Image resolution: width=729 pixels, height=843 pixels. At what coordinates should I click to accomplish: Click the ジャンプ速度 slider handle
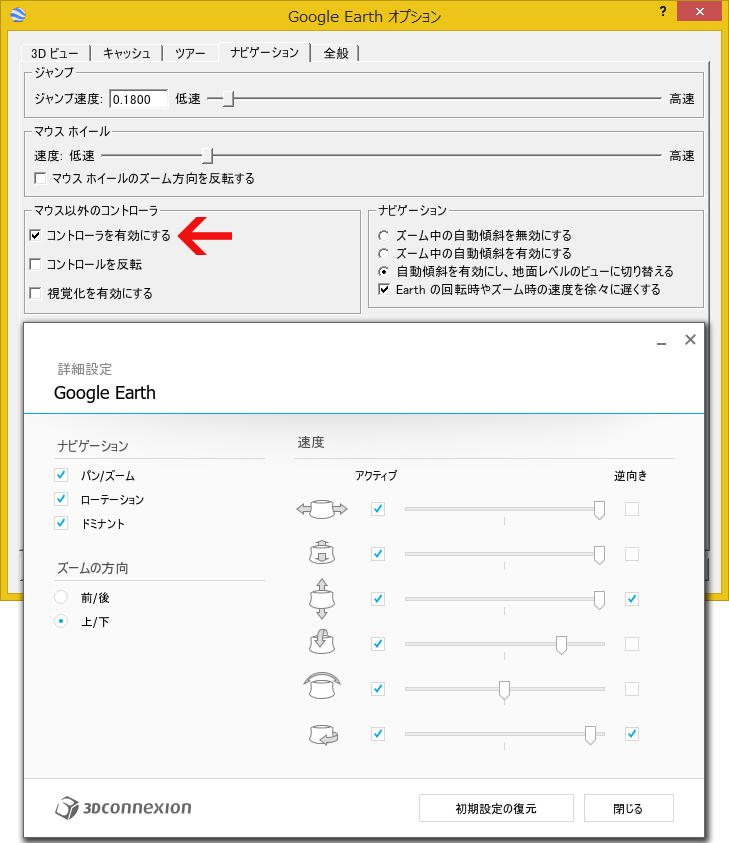pos(228,98)
